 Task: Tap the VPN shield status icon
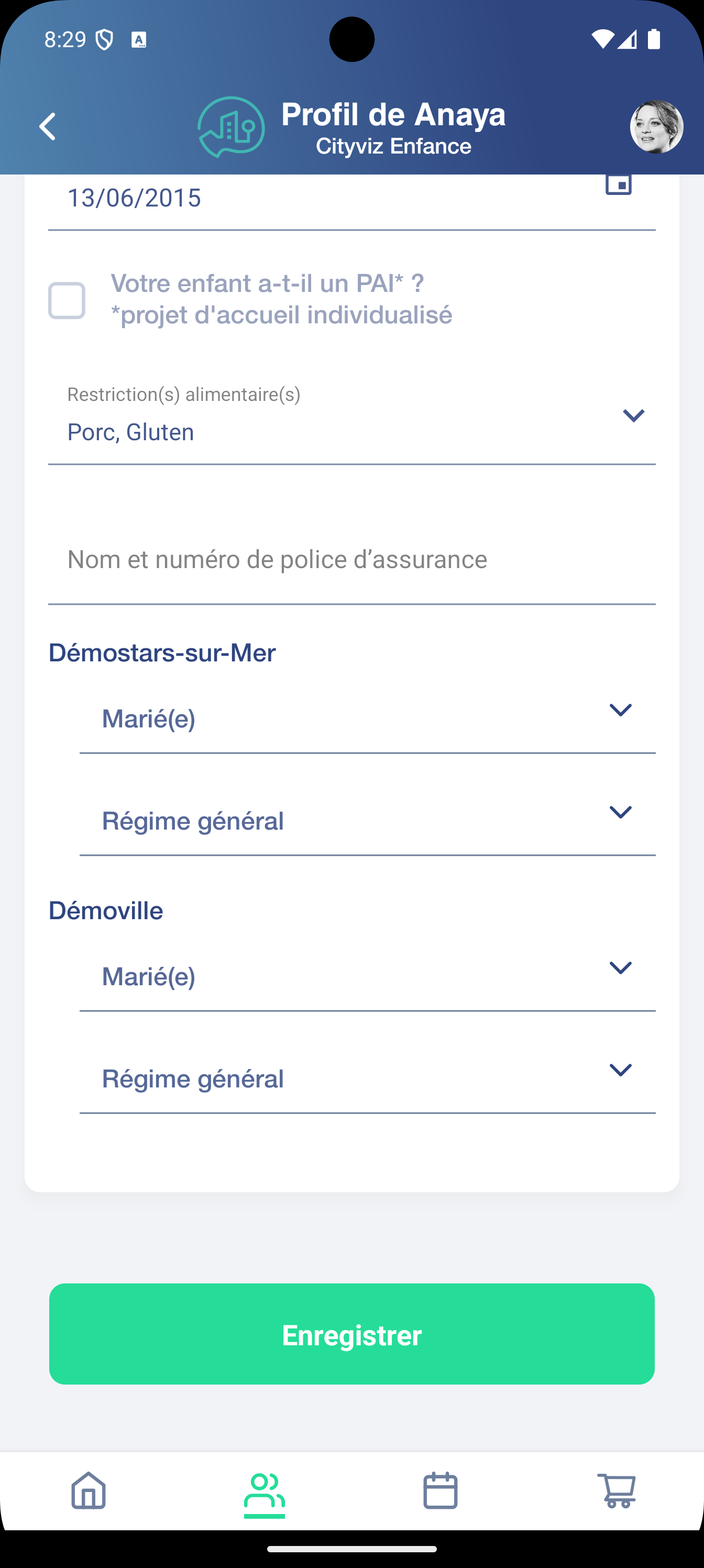click(105, 40)
